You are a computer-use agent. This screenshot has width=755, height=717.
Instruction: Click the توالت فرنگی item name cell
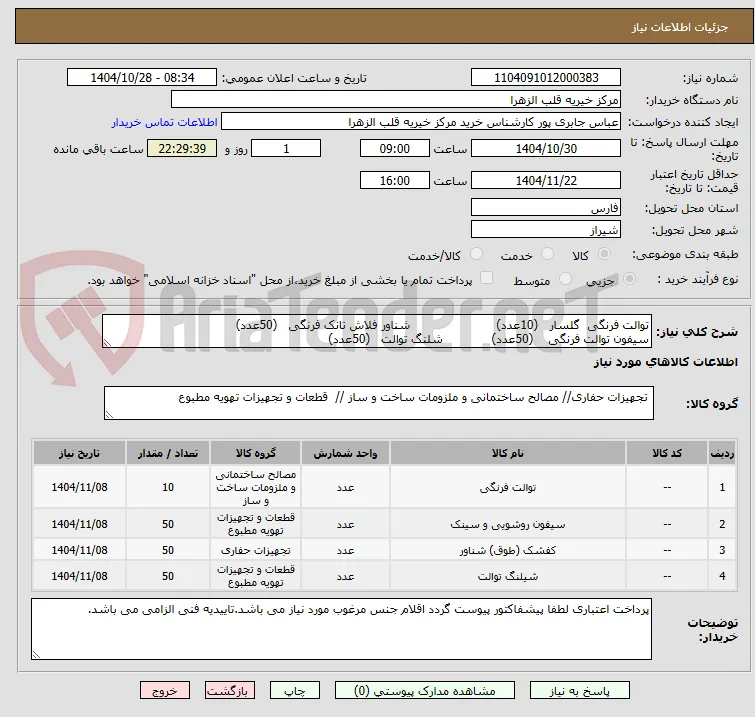[508, 487]
